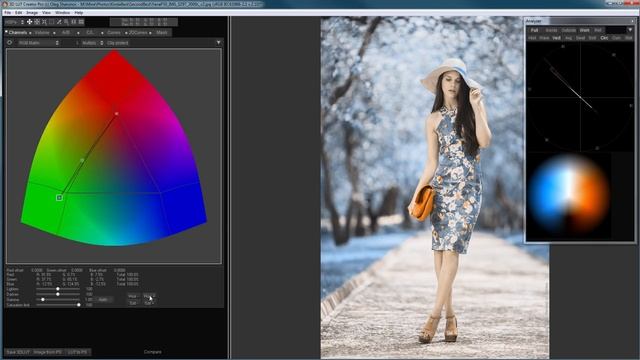The image size is (640, 360).
Task: Click the Save 3DLUT button
Action: point(18,352)
